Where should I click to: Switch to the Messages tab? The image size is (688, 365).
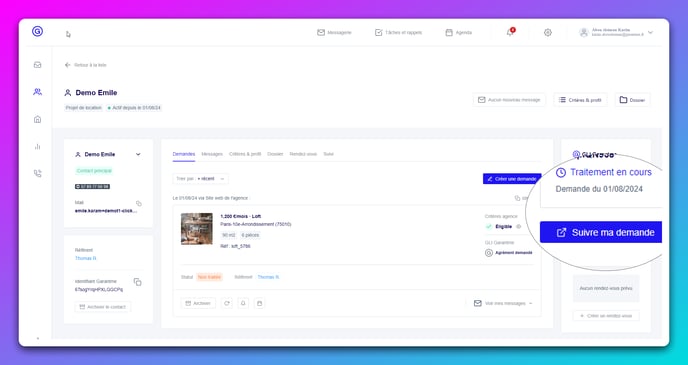click(212, 154)
